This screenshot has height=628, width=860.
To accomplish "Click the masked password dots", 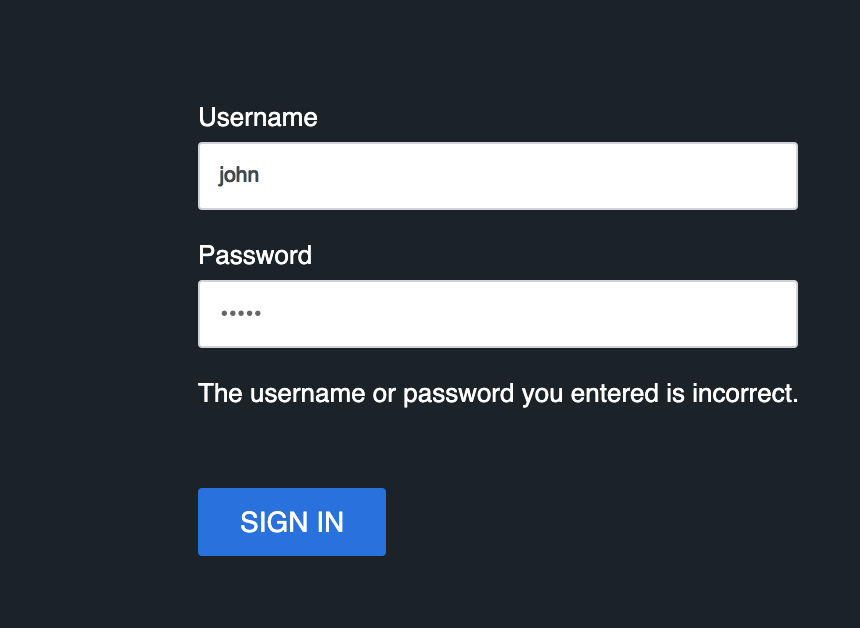I will [x=240, y=314].
